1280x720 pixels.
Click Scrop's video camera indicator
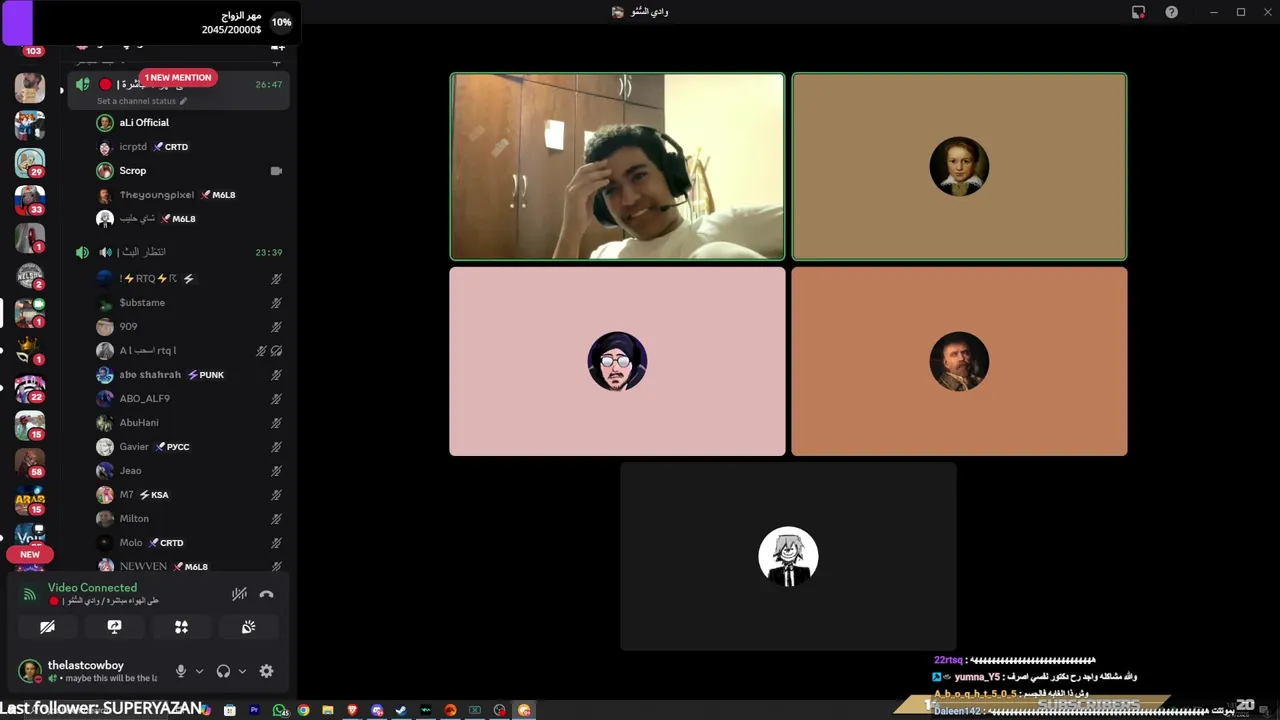(276, 171)
